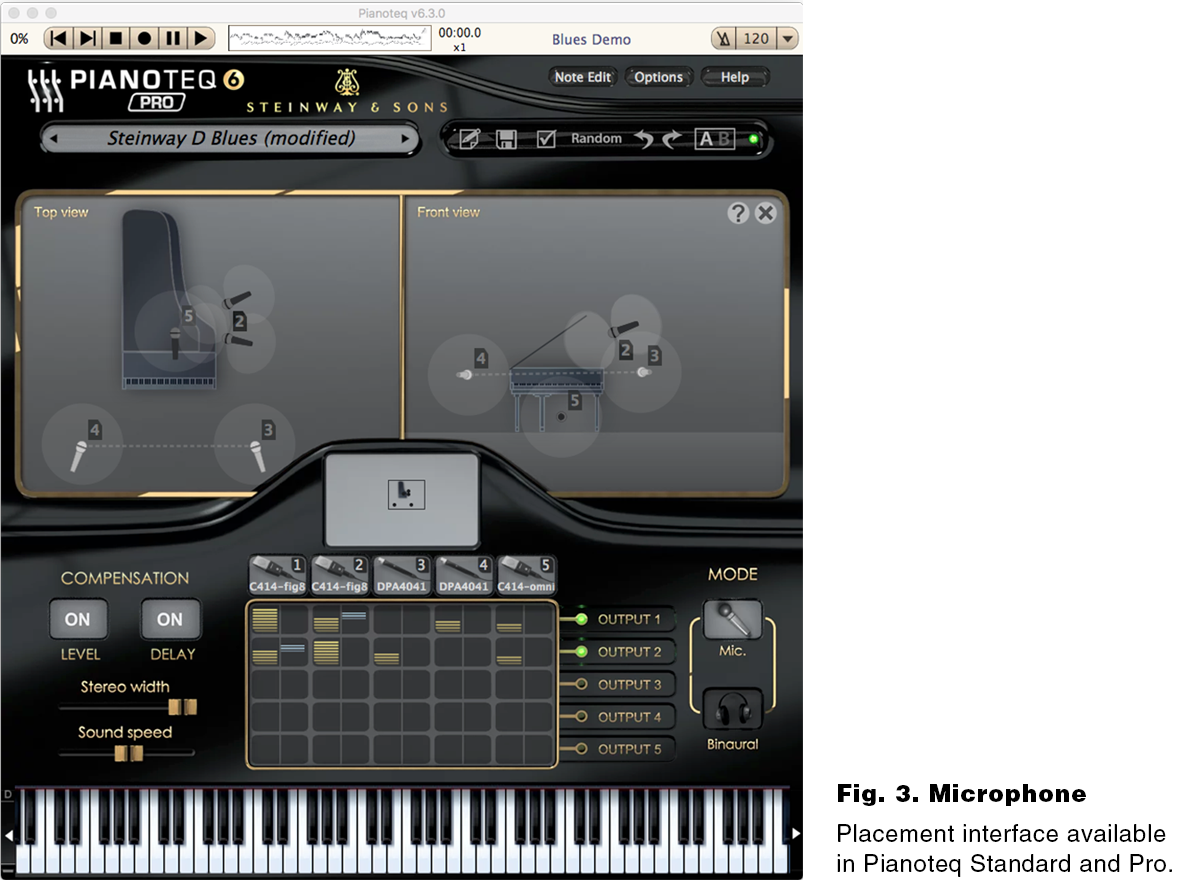Click the Help button
The image size is (1200, 880).
(735, 76)
